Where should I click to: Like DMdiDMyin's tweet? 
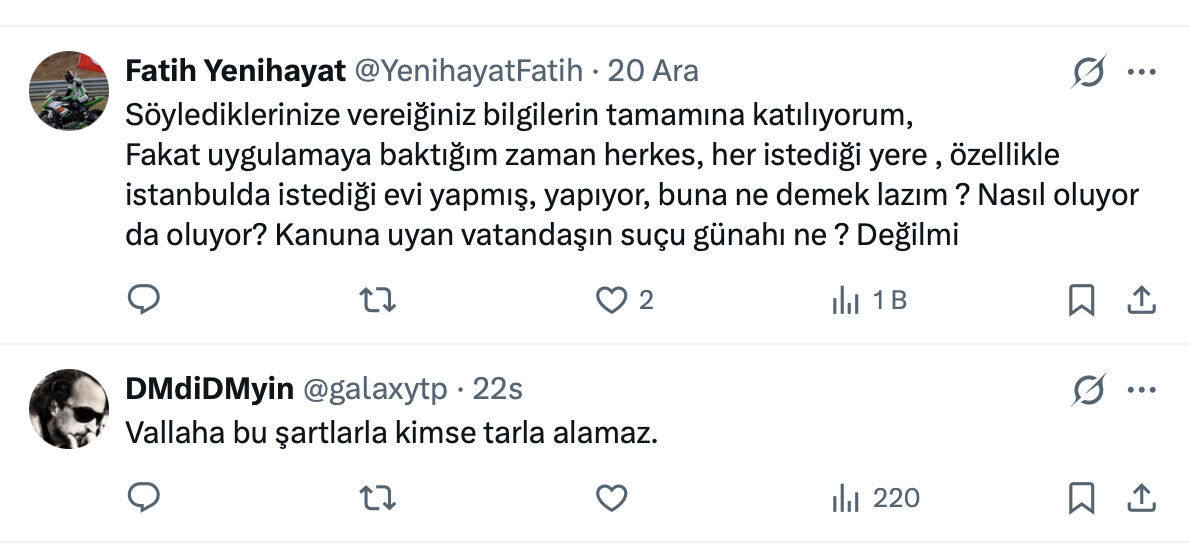[x=610, y=497]
